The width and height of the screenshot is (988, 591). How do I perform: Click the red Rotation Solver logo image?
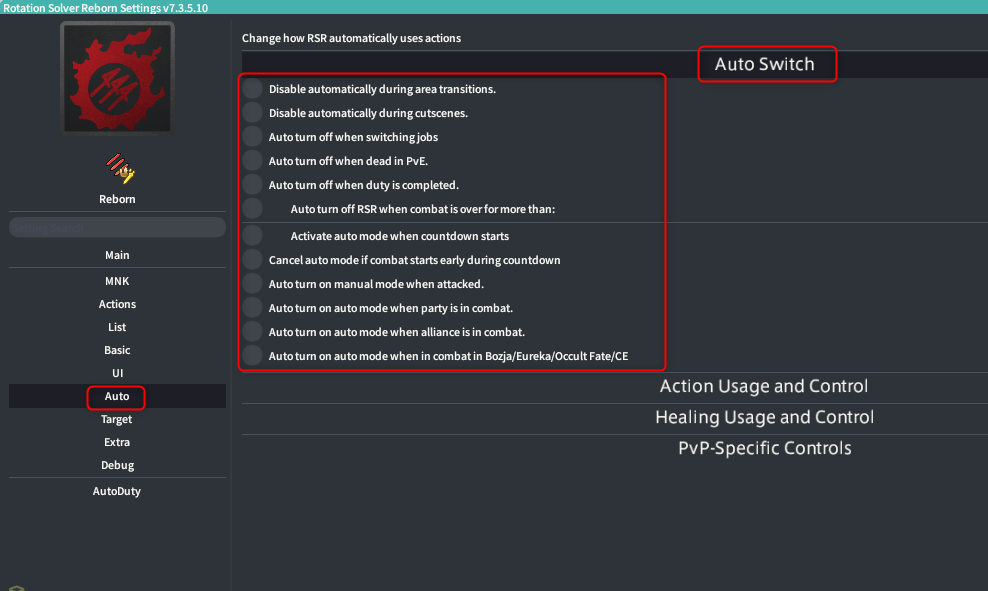(117, 78)
